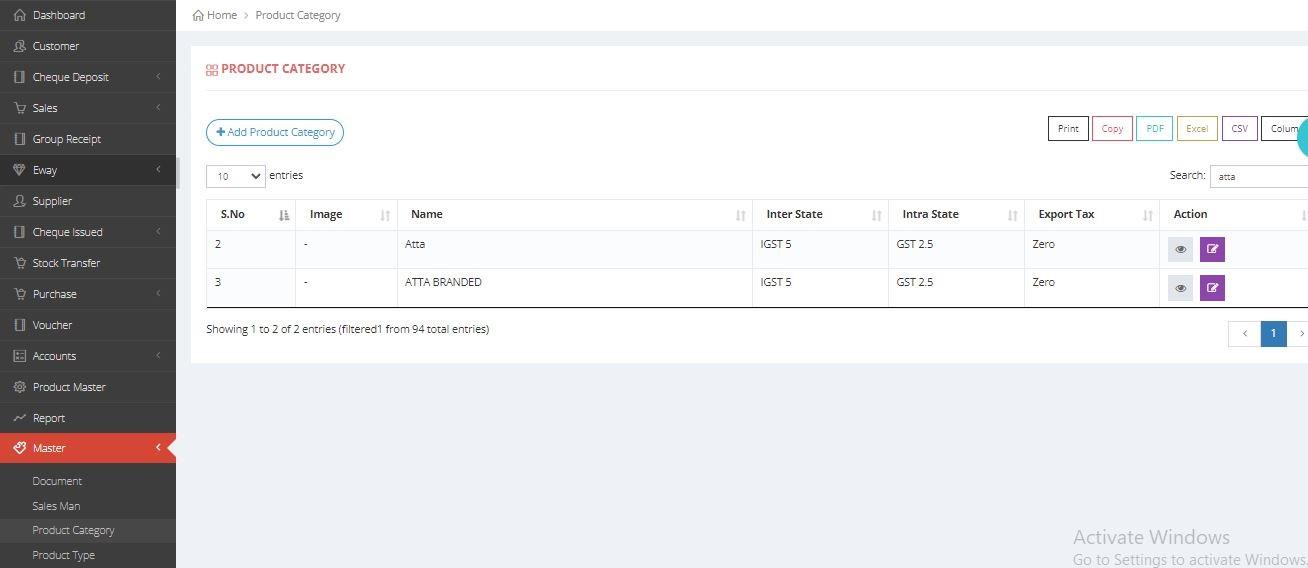Viewport: 1308px width, 568px height.
Task: Click the Home icon in breadcrumb
Action: pyautogui.click(x=199, y=15)
